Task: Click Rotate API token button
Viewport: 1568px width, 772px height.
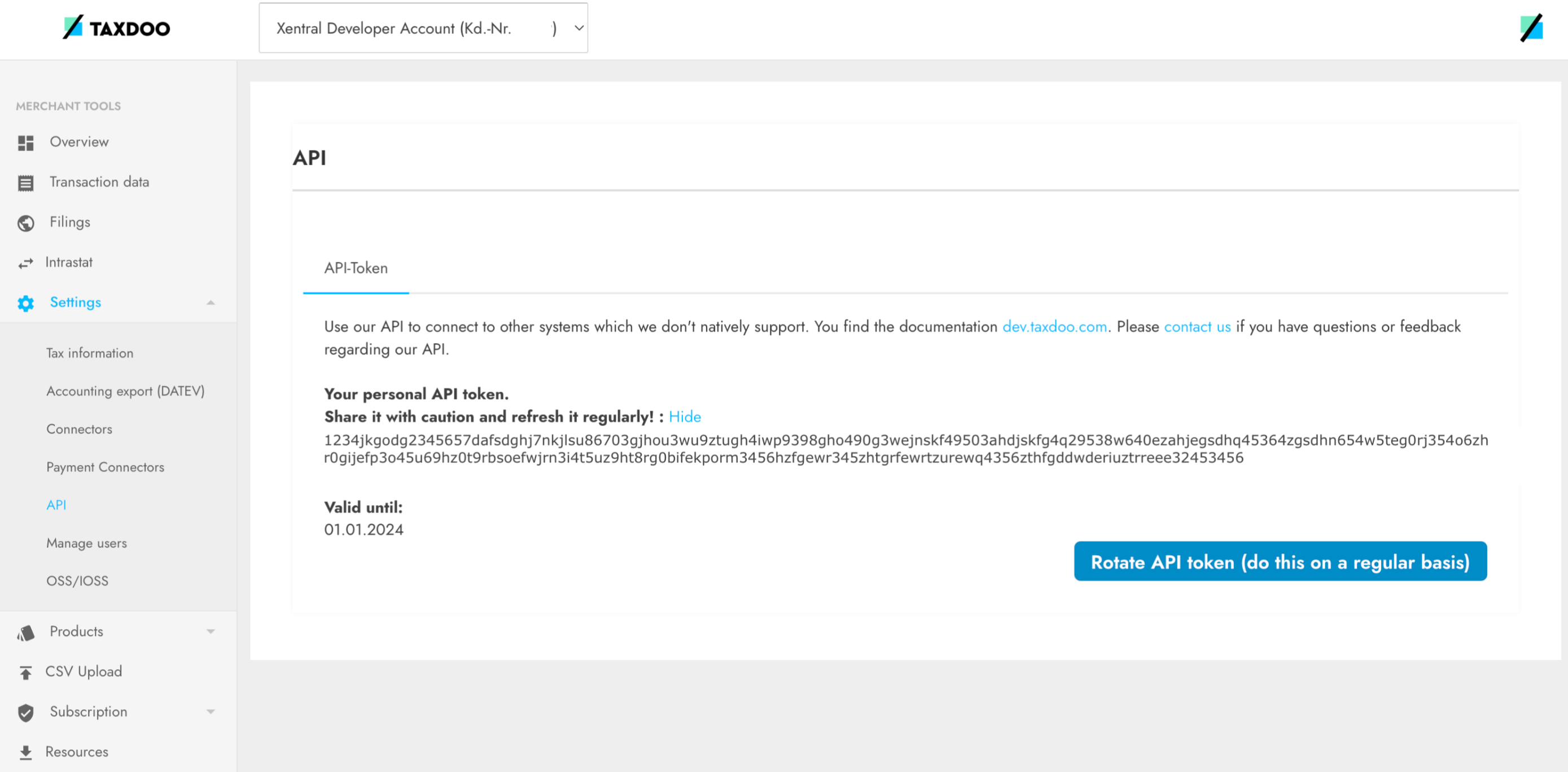Action: coord(1280,562)
